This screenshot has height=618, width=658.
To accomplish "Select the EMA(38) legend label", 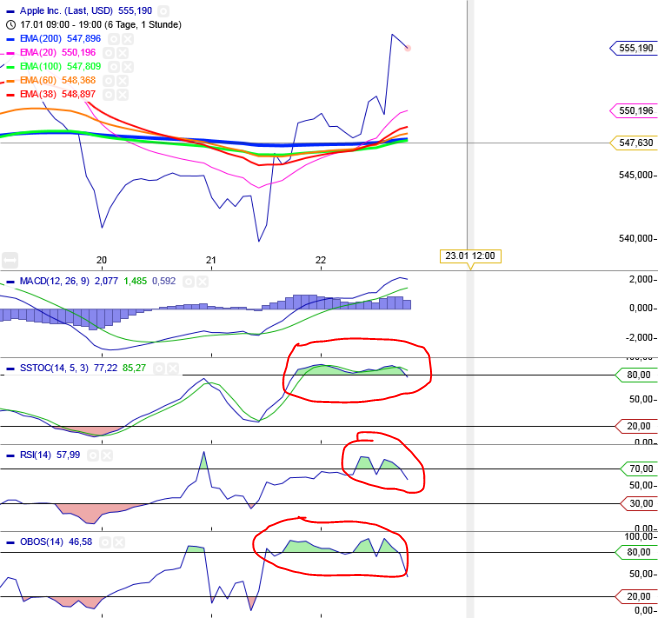I will pos(38,94).
